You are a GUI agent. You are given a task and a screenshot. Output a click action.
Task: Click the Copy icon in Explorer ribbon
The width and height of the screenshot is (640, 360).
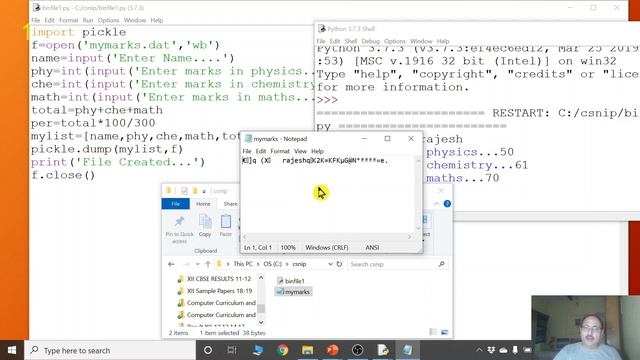click(x=205, y=222)
